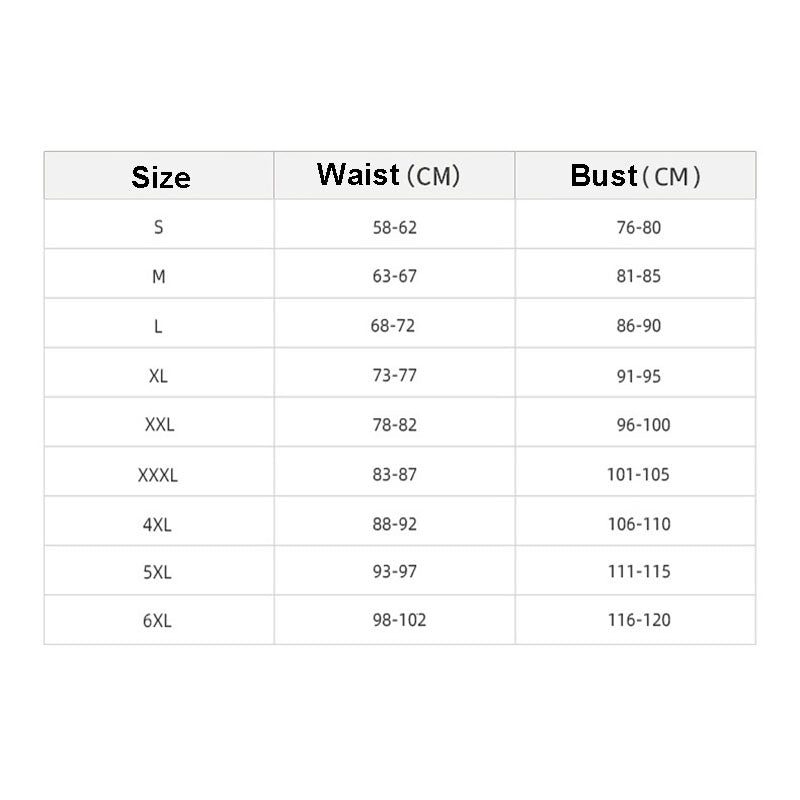This screenshot has width=800, height=800.
Task: Click the Bust (CM) column header
Action: [x=636, y=176]
